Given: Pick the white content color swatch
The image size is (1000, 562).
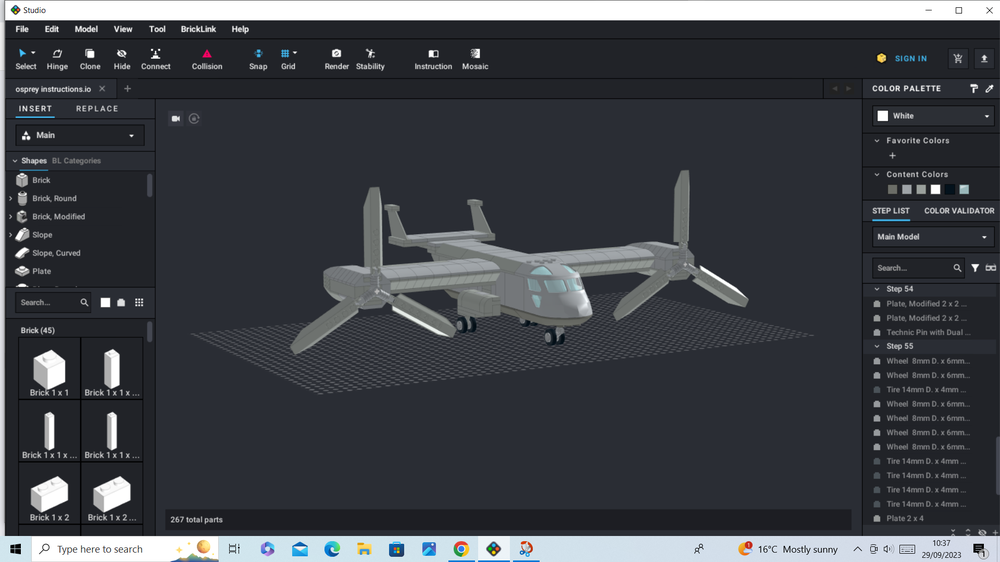Looking at the screenshot, I should 936,189.
